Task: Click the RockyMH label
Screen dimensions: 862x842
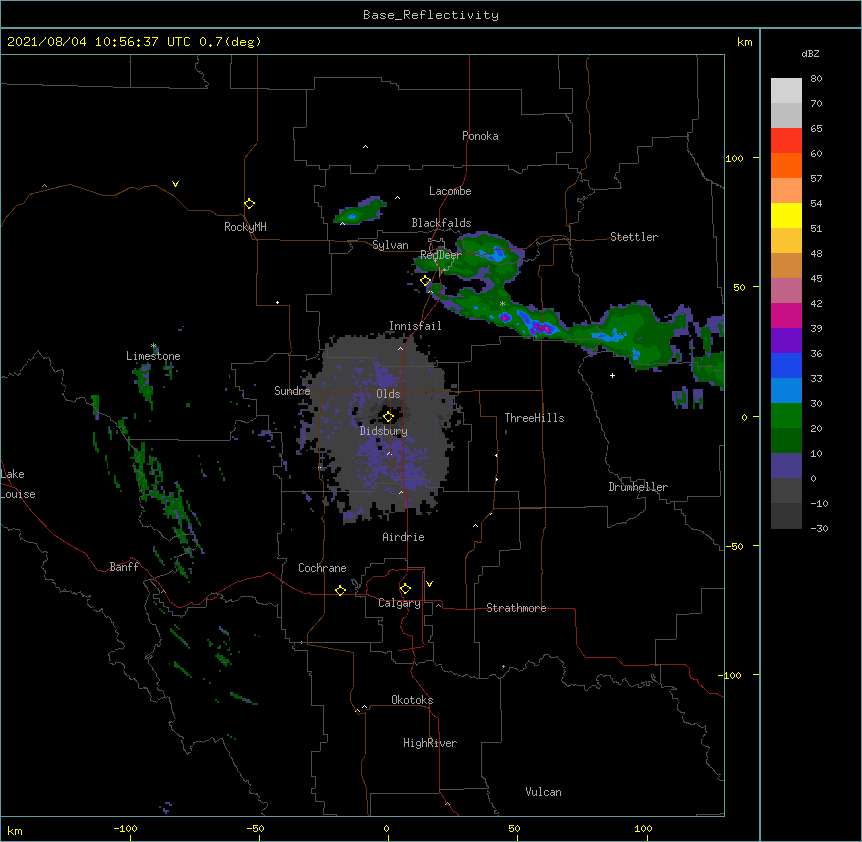Action: pos(245,227)
